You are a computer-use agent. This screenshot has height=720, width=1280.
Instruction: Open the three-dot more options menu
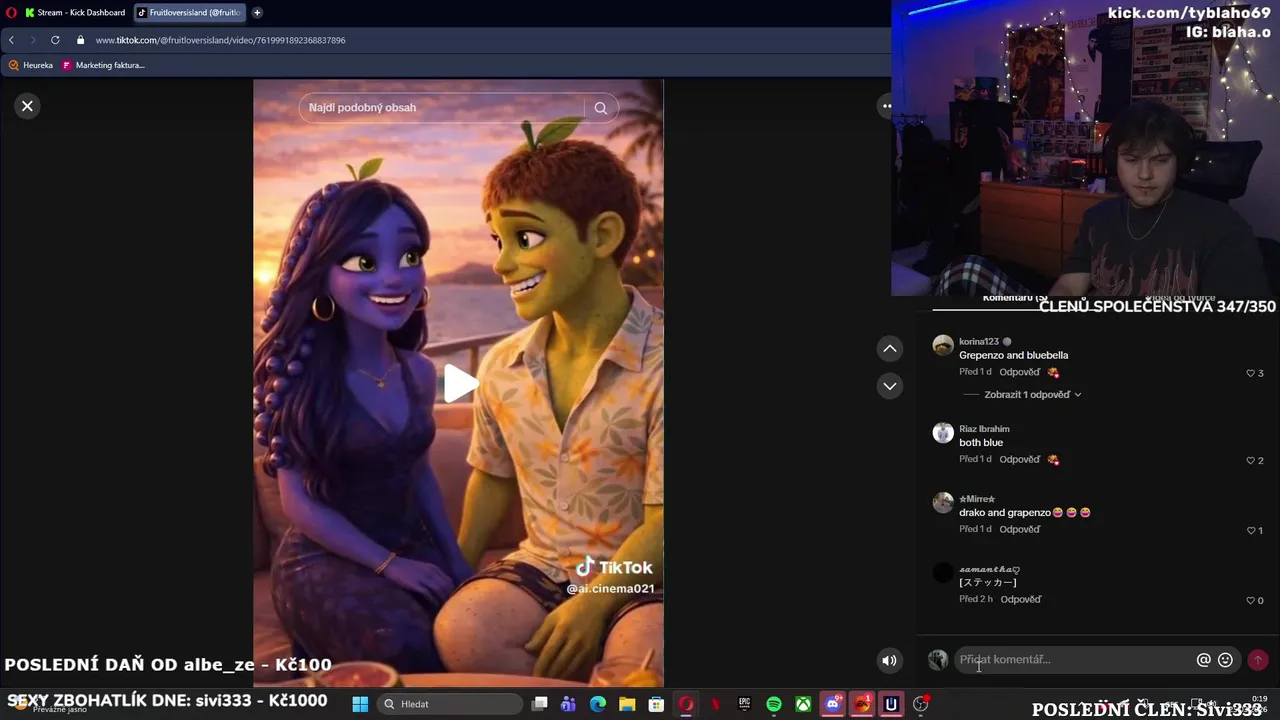pos(886,106)
